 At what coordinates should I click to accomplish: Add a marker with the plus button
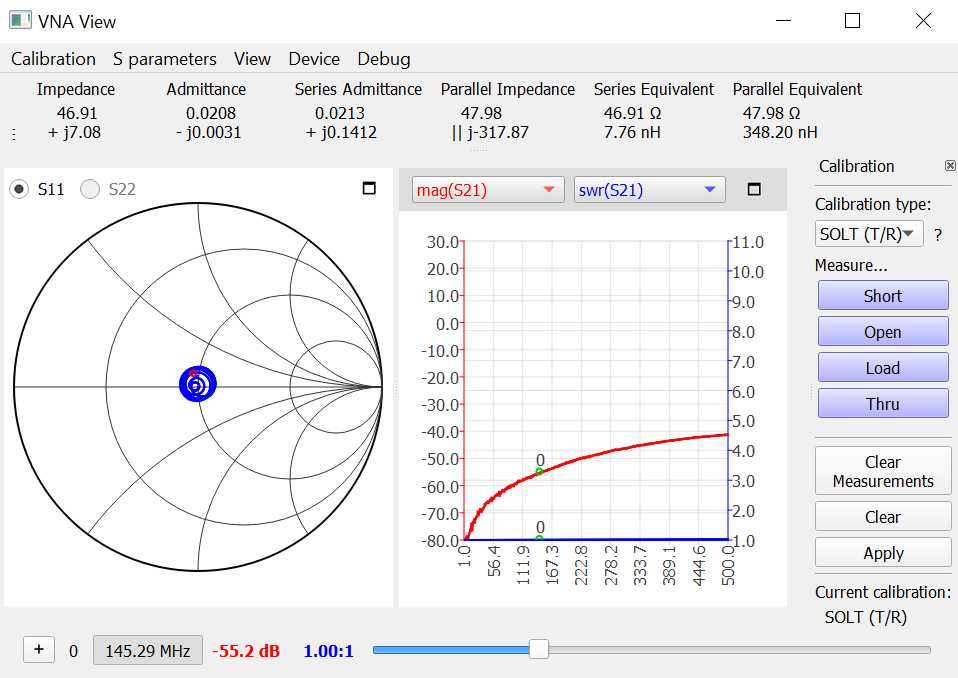pos(38,649)
